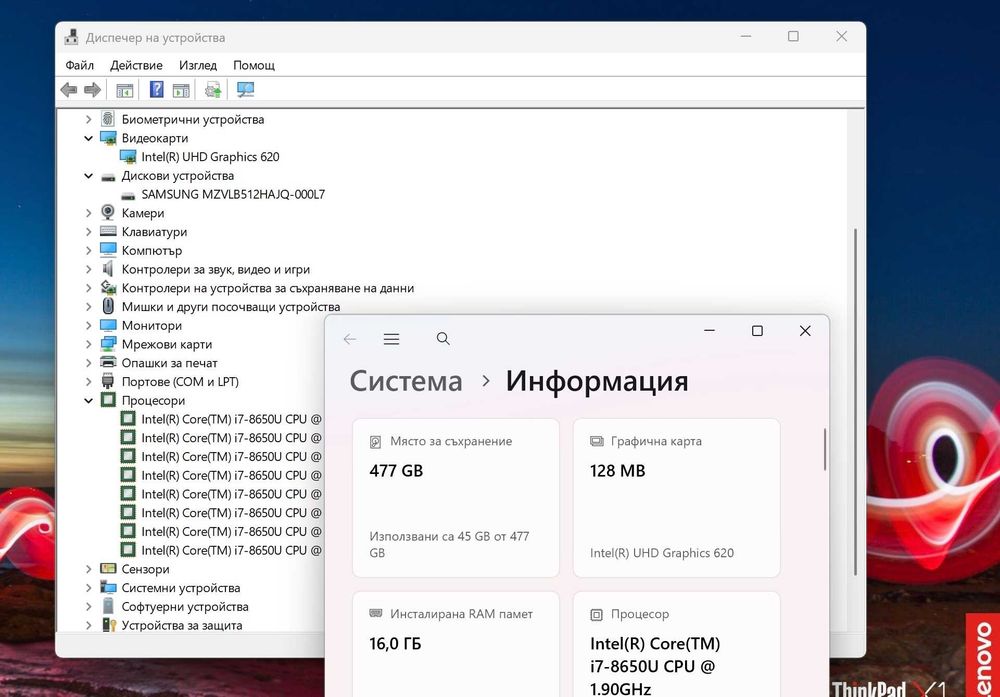Select Intel(R) UHD Graphics 620 device
This screenshot has height=697, width=1000.
(210, 157)
